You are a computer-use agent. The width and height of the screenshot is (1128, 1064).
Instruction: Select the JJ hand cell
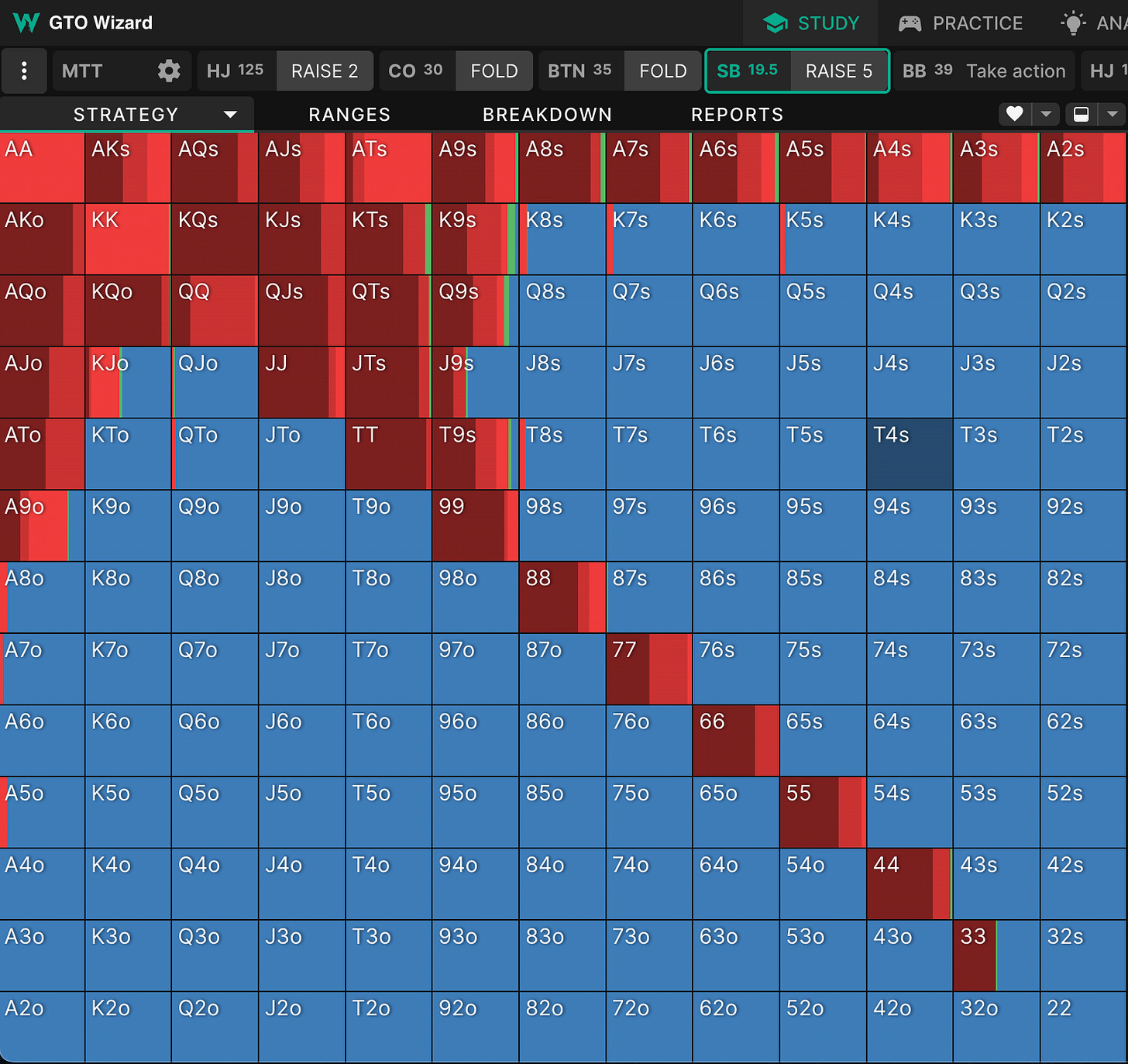[x=301, y=382]
